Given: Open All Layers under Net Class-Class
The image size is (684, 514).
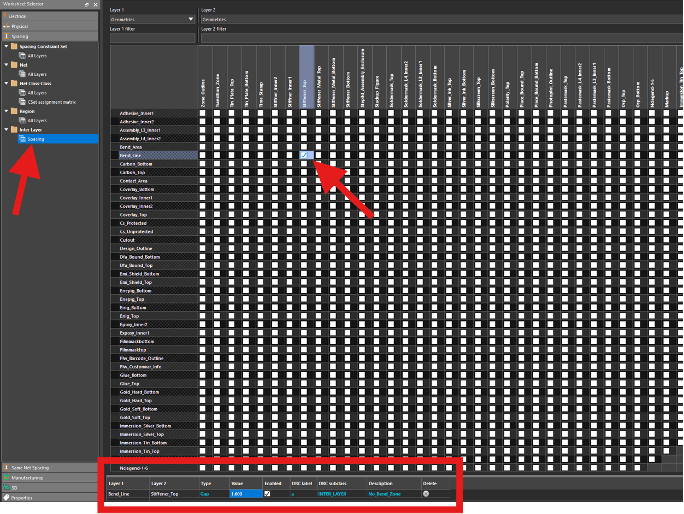Looking at the screenshot, I should tap(37, 93).
